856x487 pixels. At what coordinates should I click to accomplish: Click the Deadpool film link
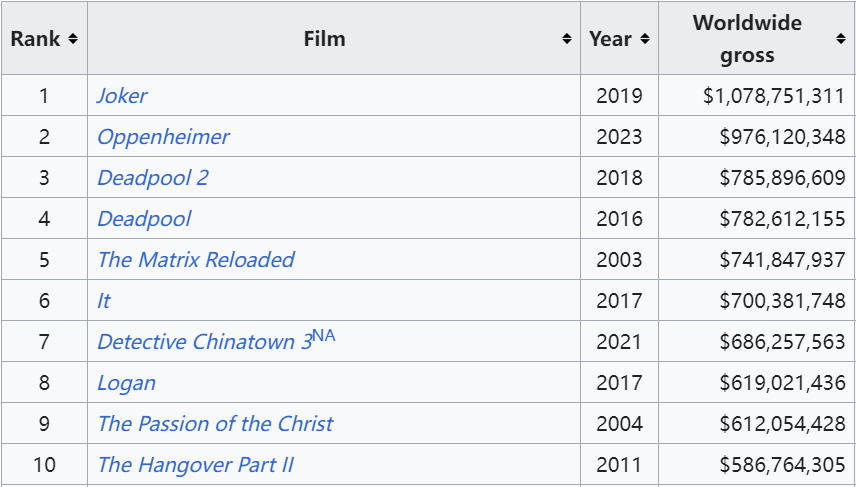click(144, 219)
